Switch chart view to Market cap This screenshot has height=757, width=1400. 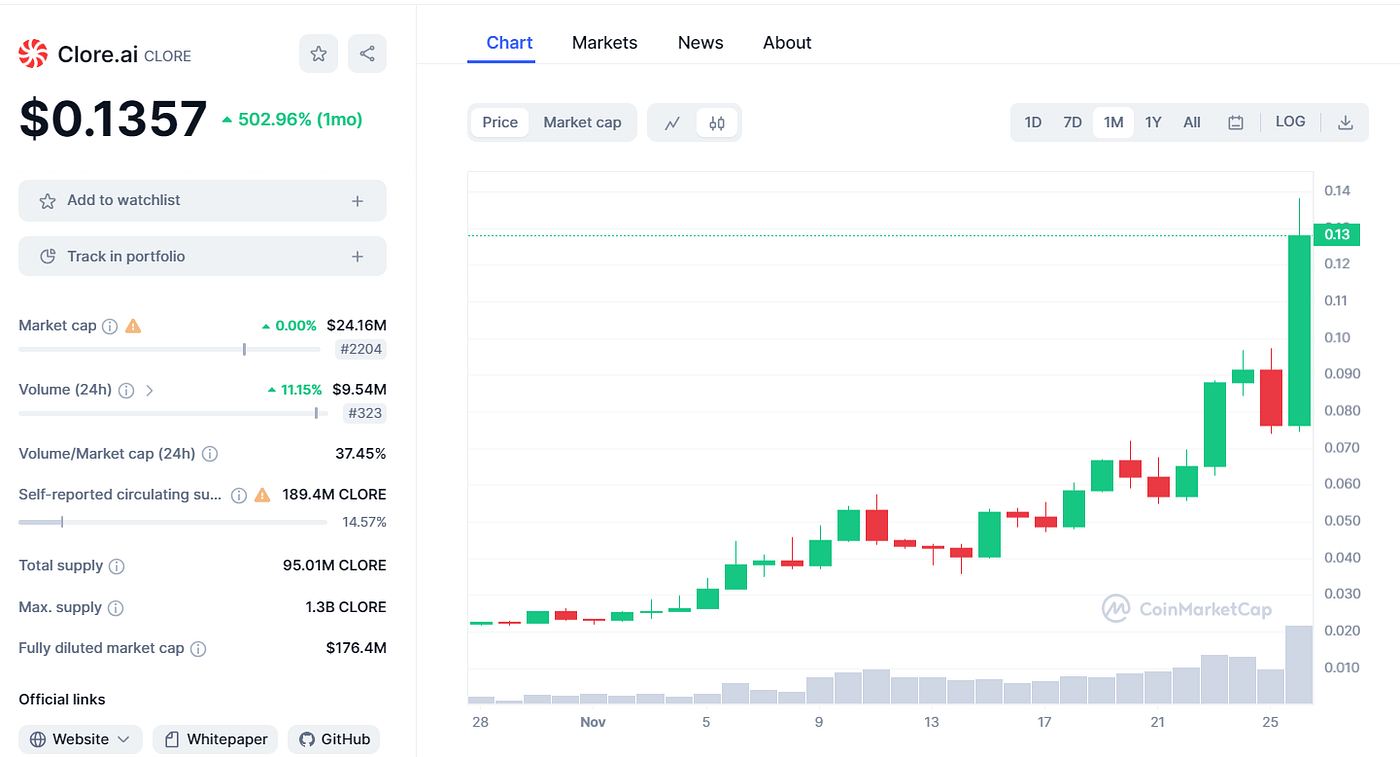click(582, 121)
